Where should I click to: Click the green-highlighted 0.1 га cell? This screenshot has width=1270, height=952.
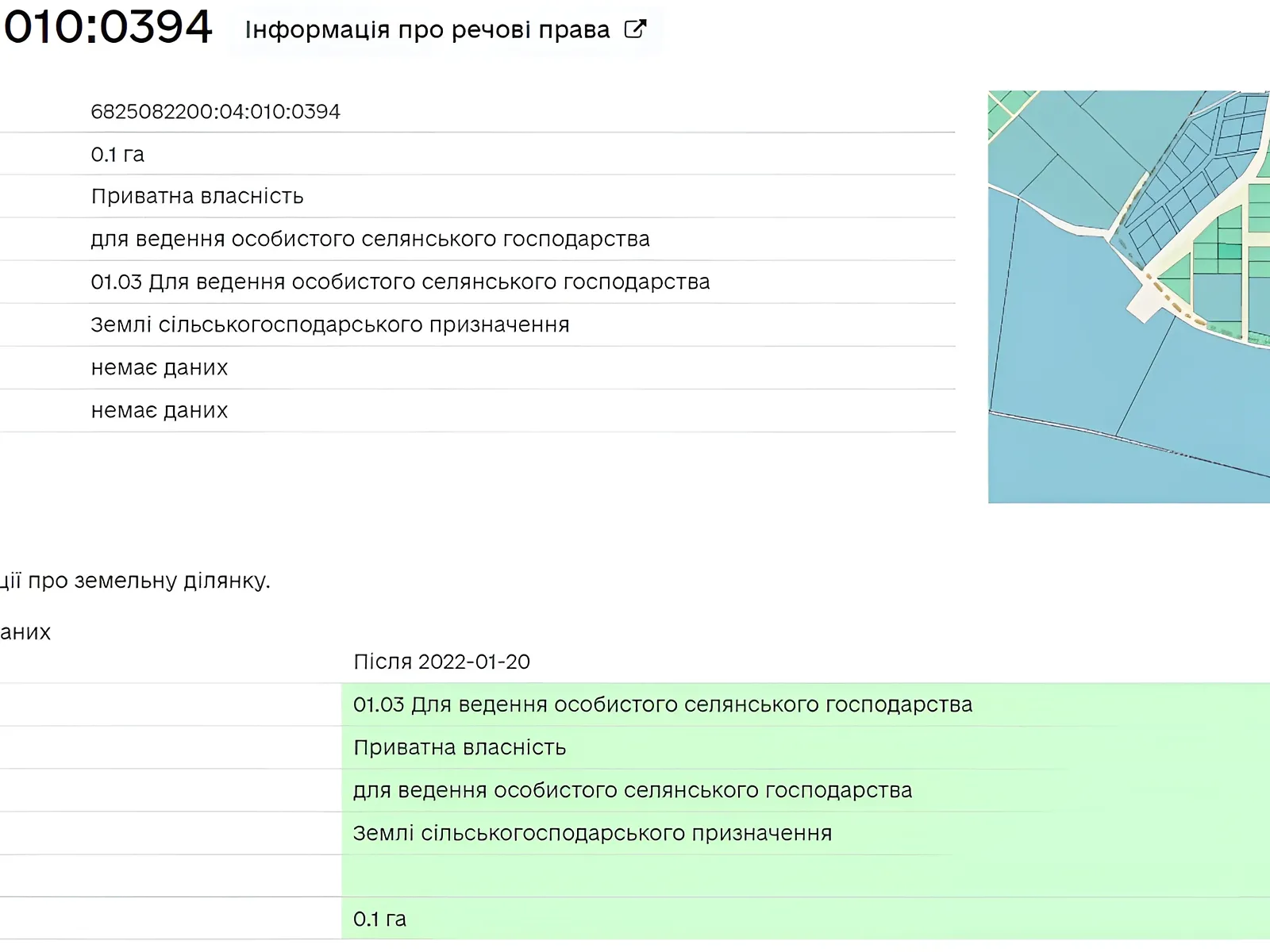(x=379, y=919)
